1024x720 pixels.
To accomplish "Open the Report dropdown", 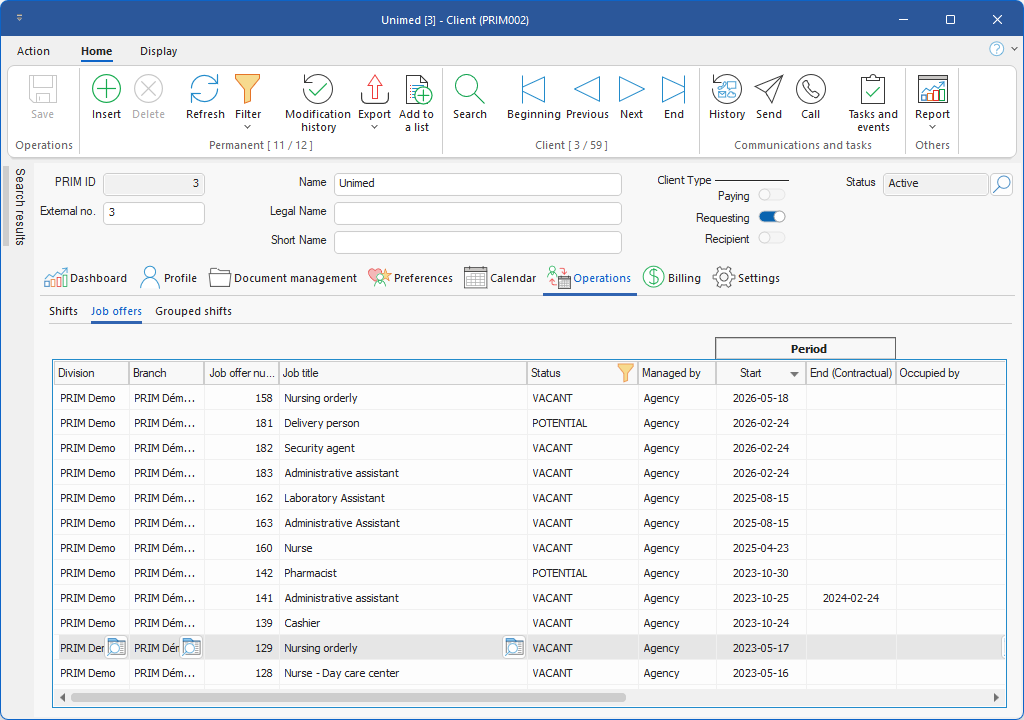I will coord(932,126).
